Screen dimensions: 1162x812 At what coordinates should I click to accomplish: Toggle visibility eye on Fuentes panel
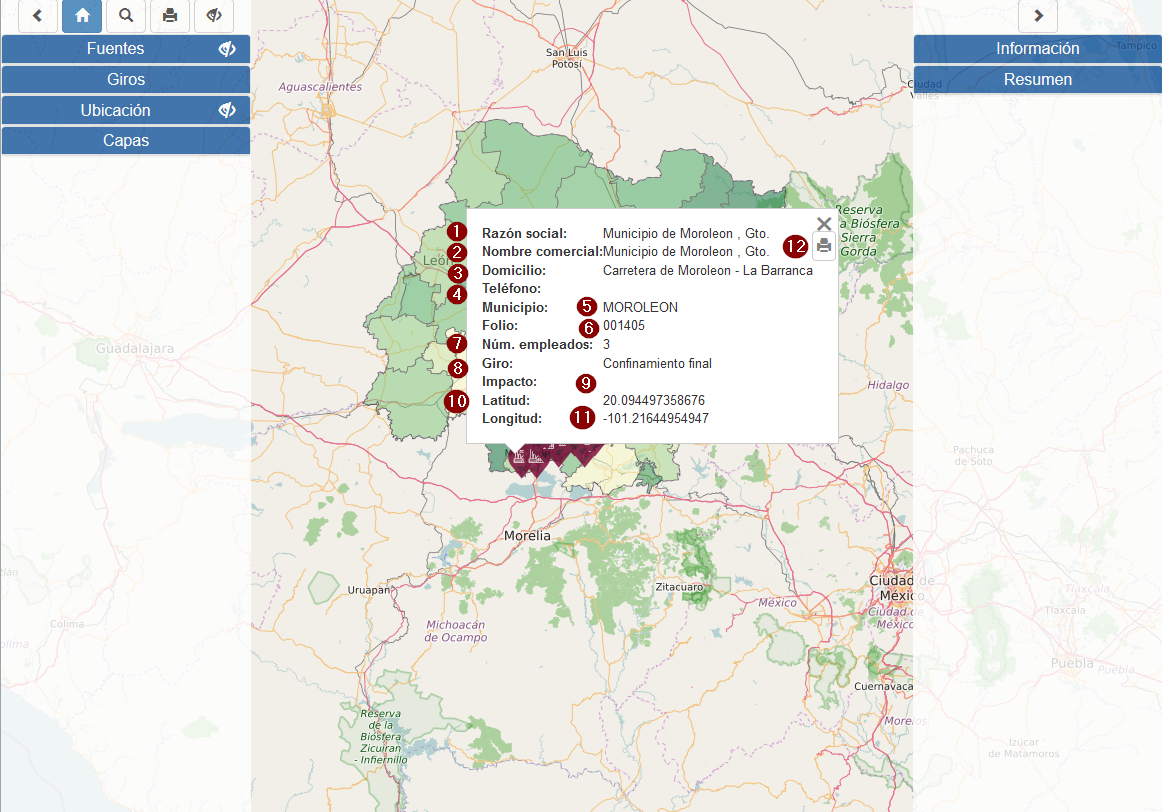[x=227, y=49]
